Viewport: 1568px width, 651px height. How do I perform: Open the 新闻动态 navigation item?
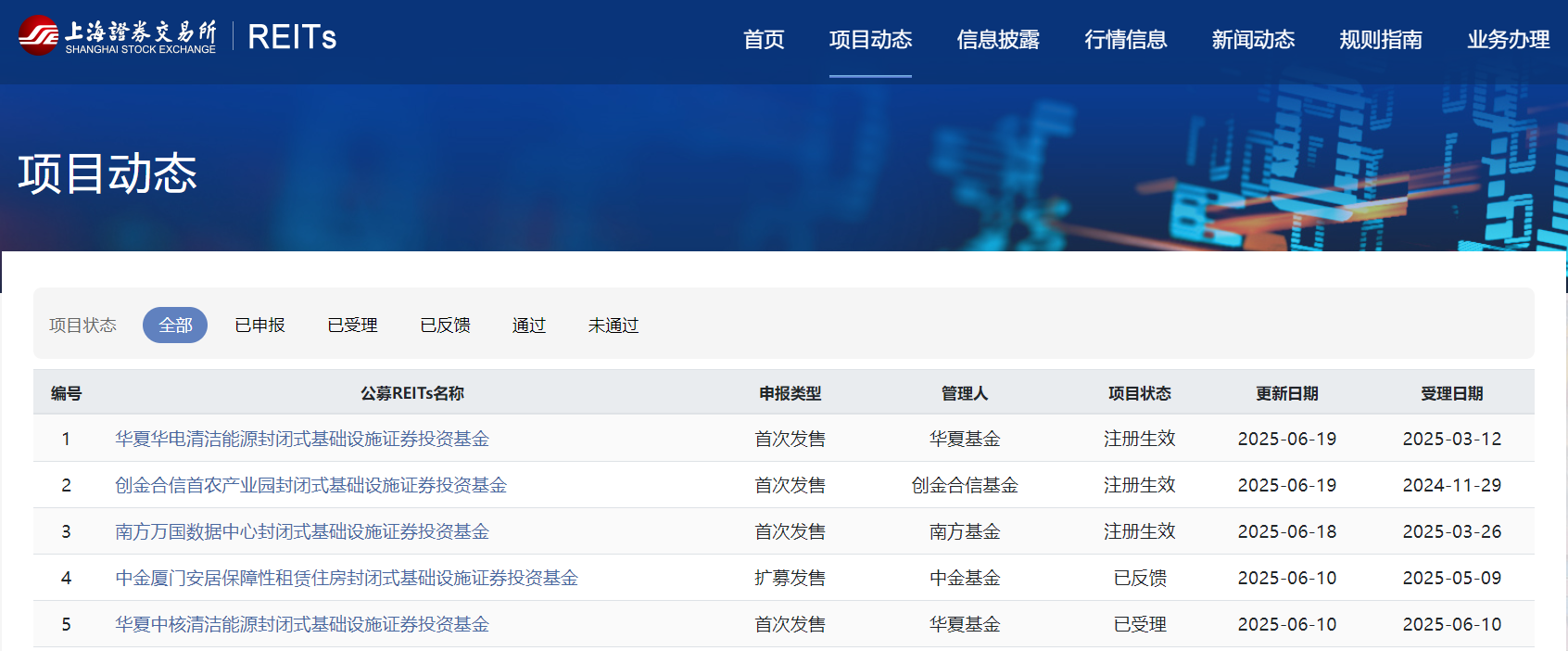pyautogui.click(x=1253, y=40)
